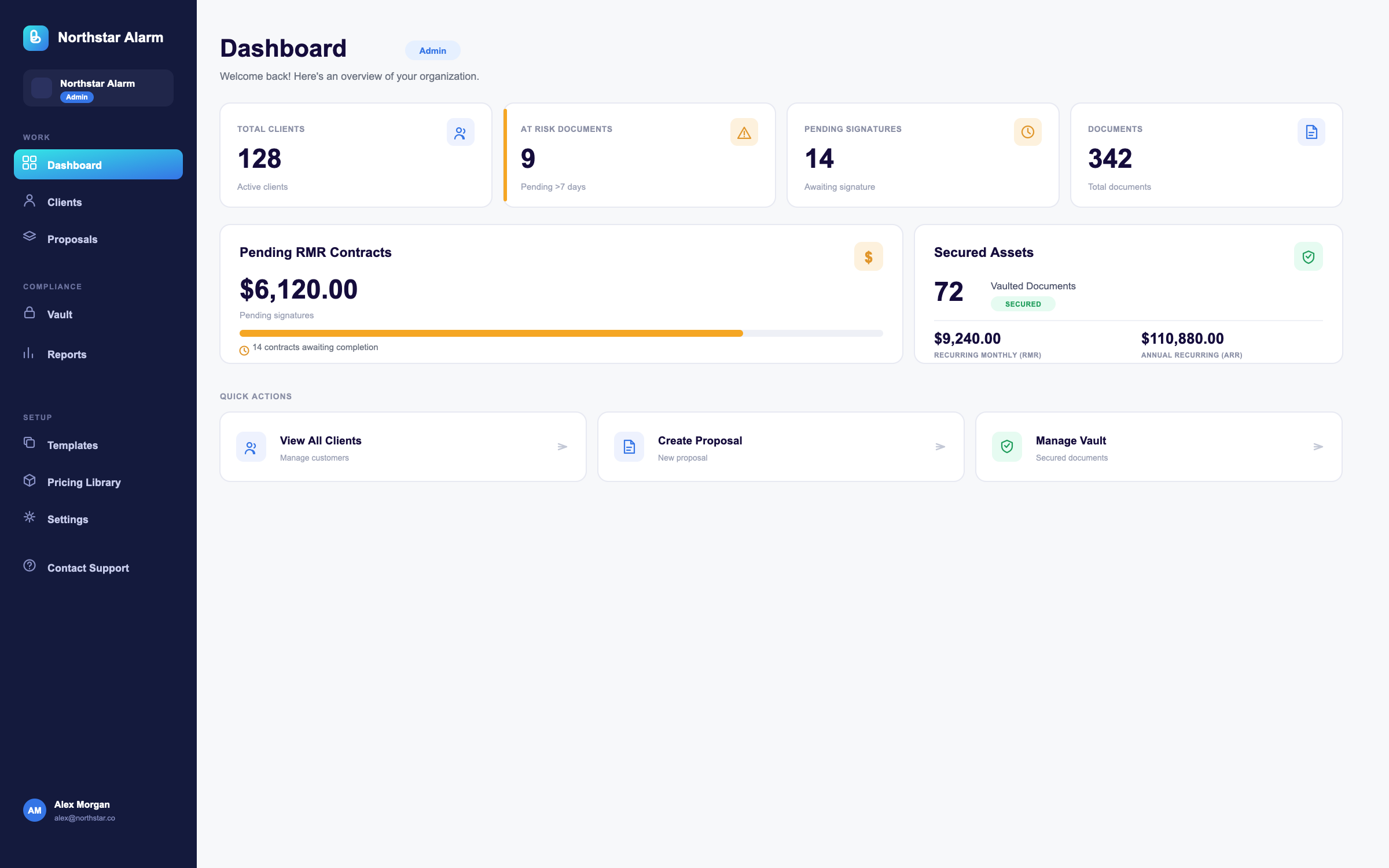Image resolution: width=1389 pixels, height=868 pixels.
Task: Click the Pending RMR orange progress bar
Action: click(x=491, y=333)
